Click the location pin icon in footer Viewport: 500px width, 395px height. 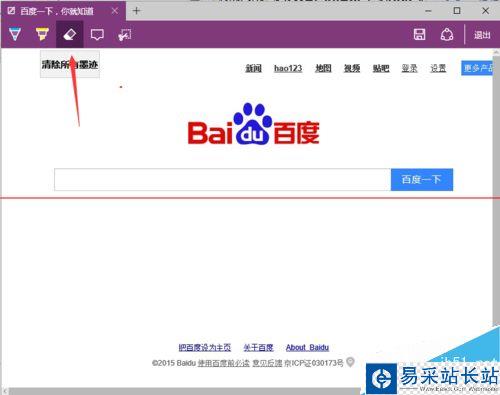(x=350, y=362)
